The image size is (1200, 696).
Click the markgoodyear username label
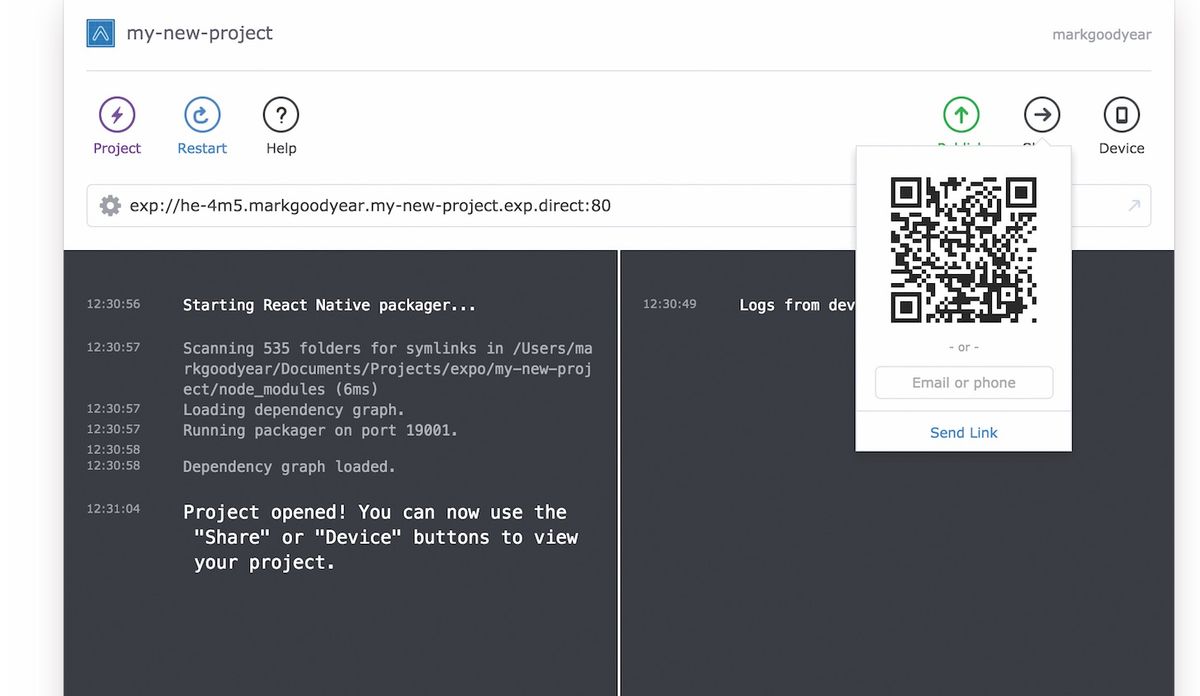click(1101, 33)
